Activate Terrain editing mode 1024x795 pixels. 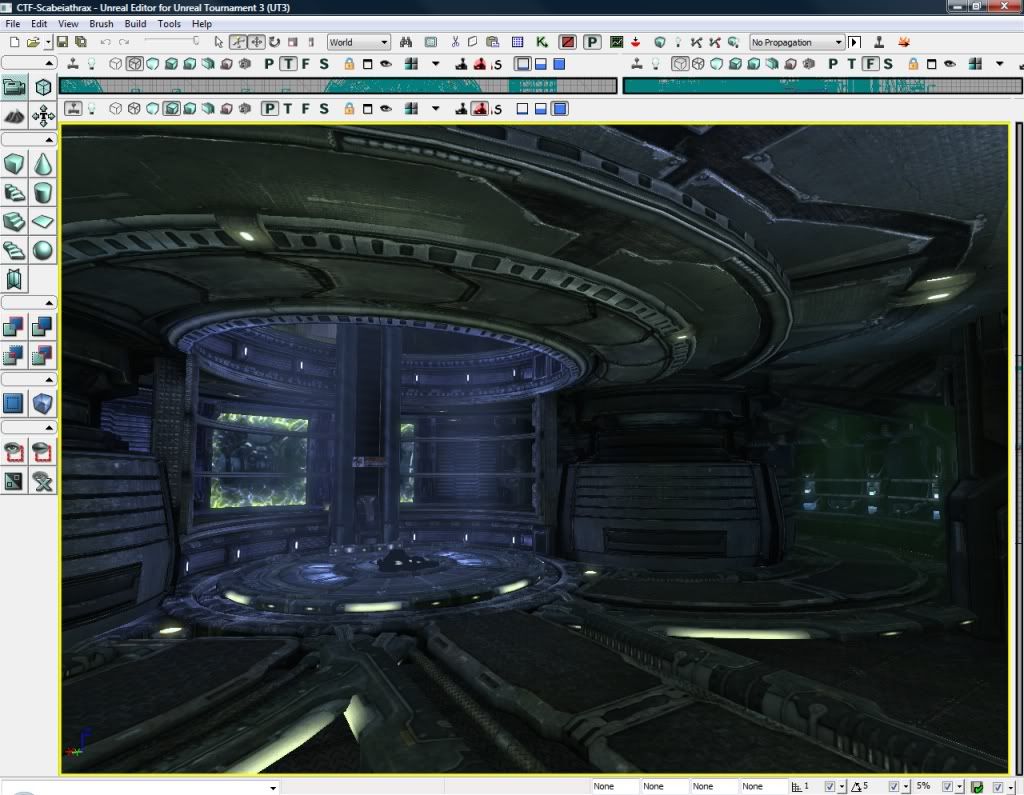14,116
